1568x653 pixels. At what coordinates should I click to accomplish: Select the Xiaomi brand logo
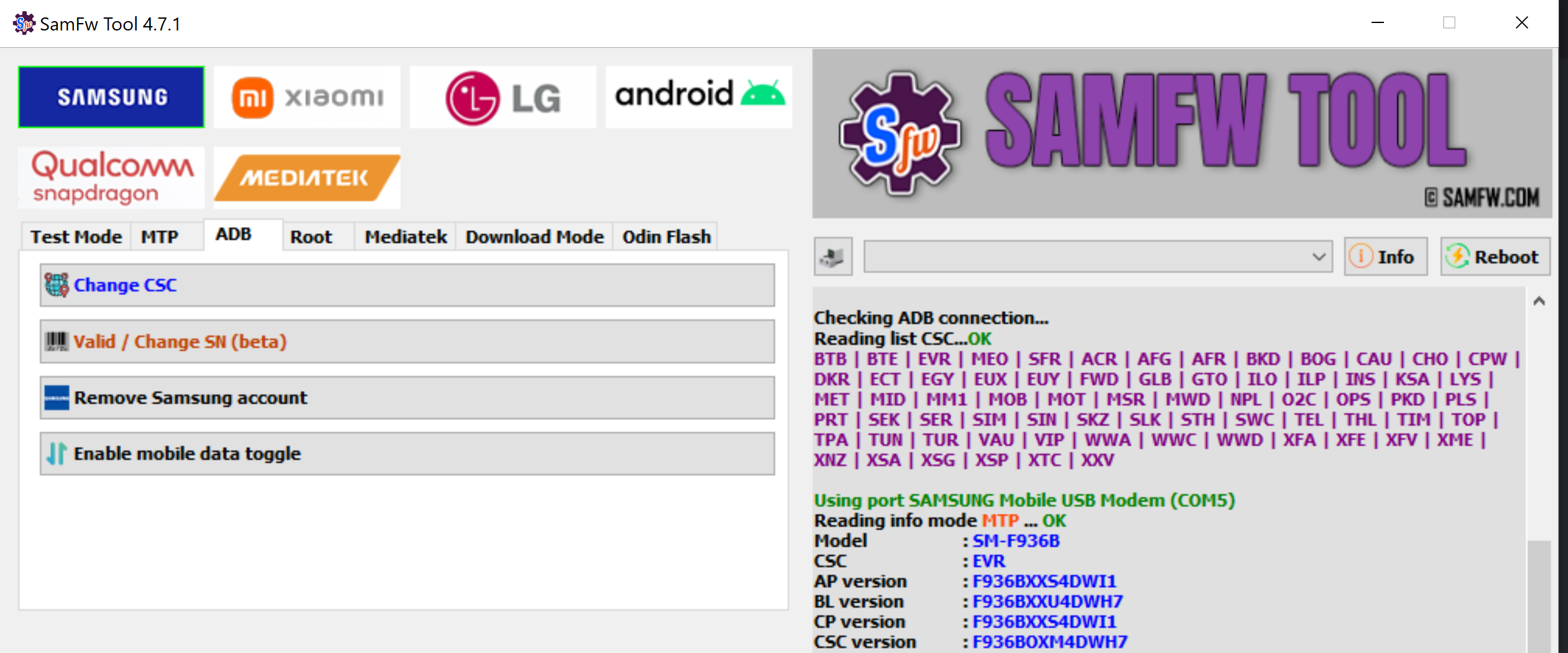point(307,97)
